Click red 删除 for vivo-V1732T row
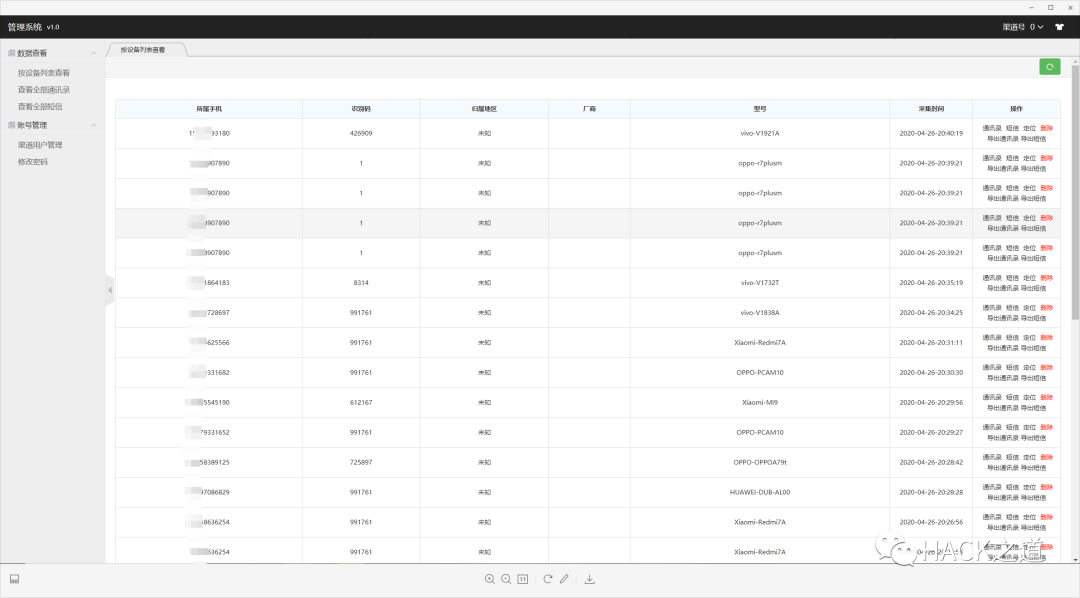1080x598 pixels. [1047, 278]
